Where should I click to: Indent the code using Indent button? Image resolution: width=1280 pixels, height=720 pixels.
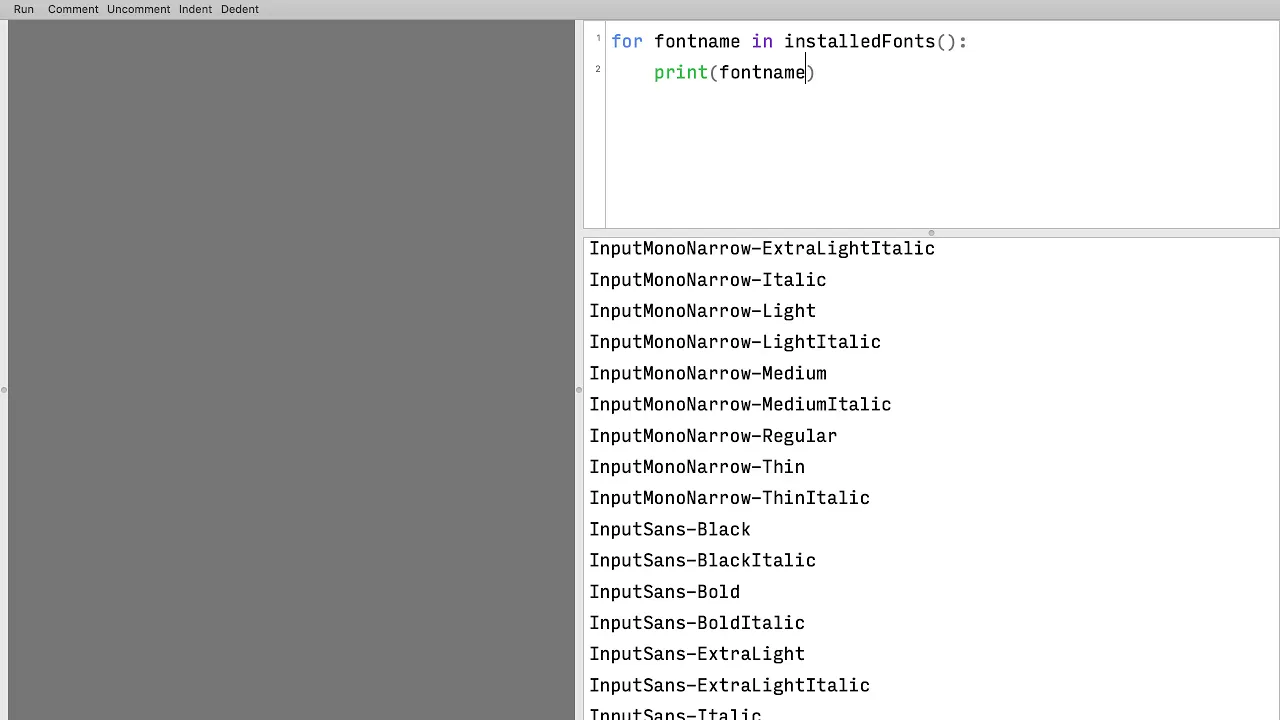coord(195,9)
